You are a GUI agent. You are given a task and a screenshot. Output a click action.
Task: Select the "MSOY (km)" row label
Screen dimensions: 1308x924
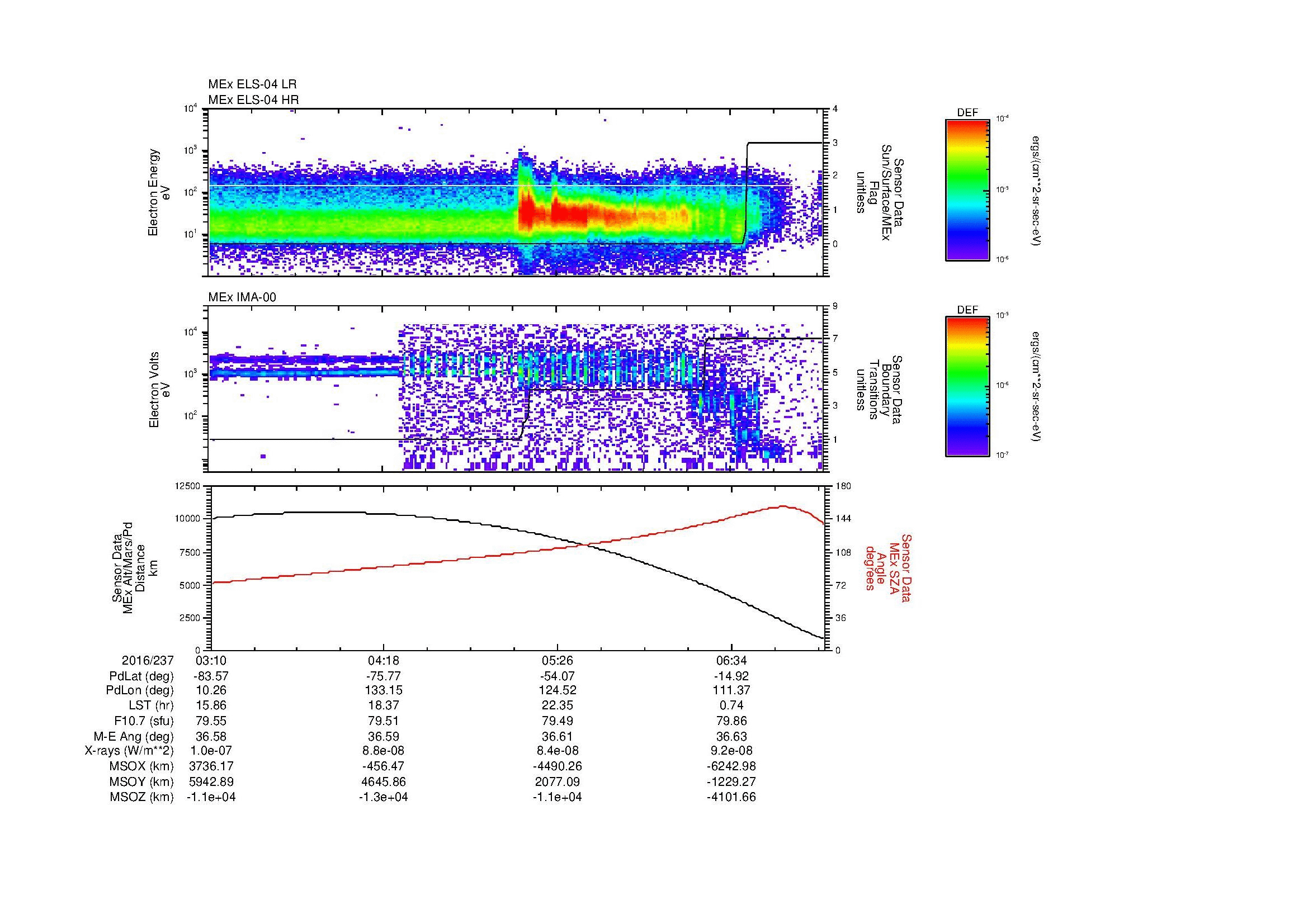(x=142, y=781)
